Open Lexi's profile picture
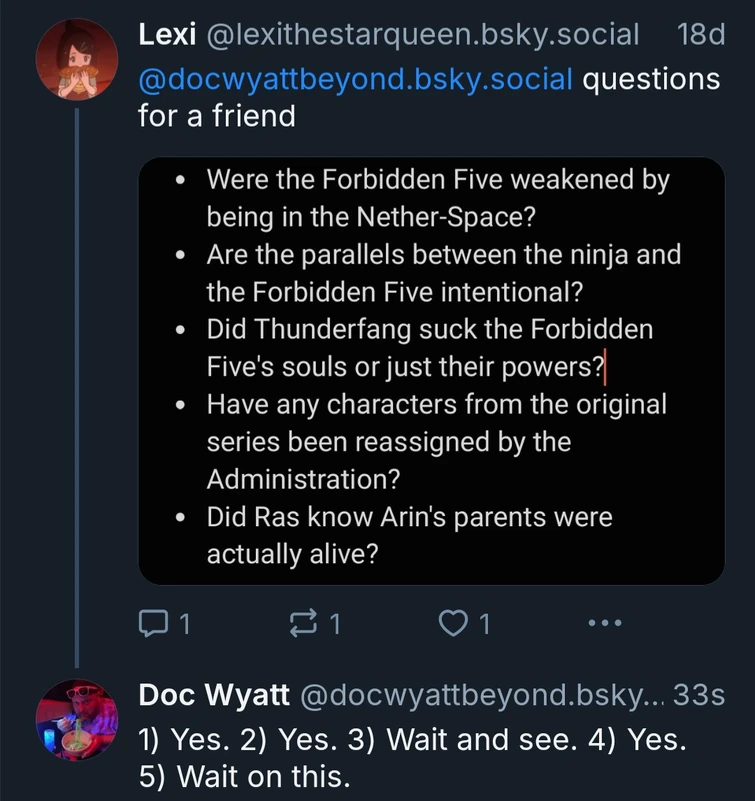This screenshot has width=755, height=801. click(77, 58)
